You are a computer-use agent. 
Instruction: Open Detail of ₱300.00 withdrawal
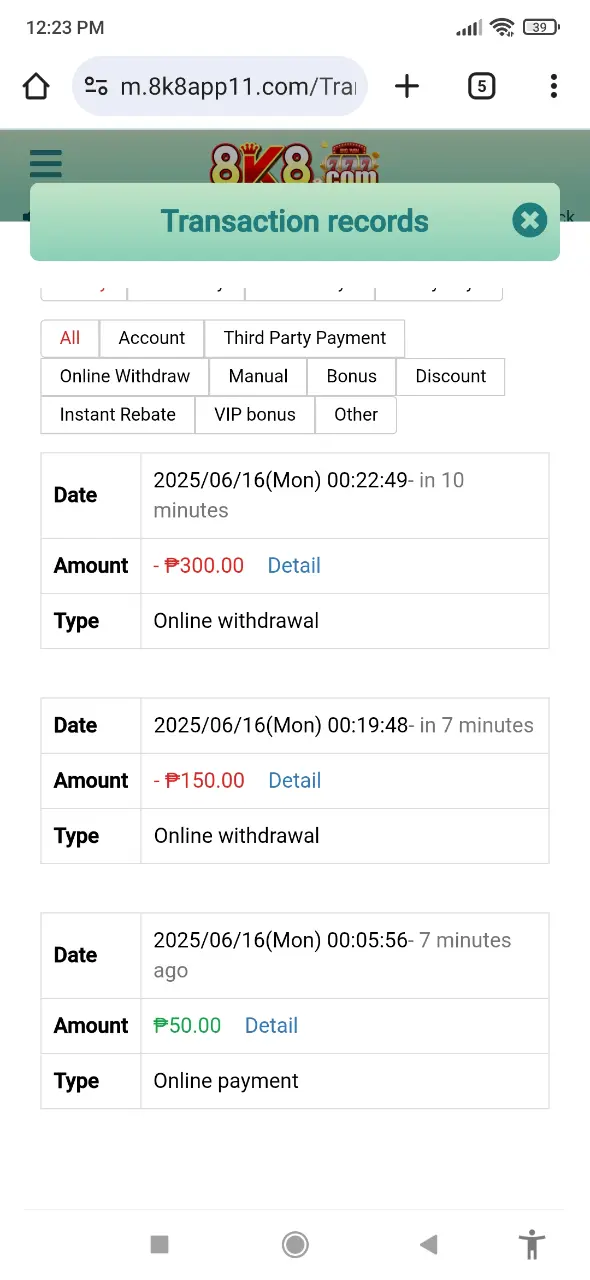pos(294,565)
